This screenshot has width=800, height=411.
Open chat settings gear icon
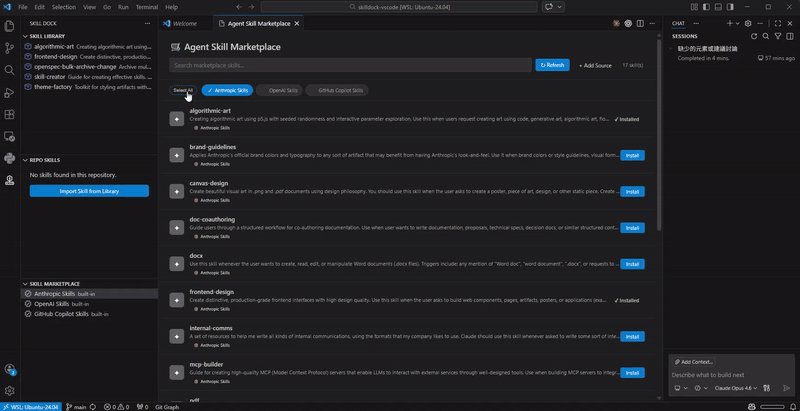tap(748, 23)
